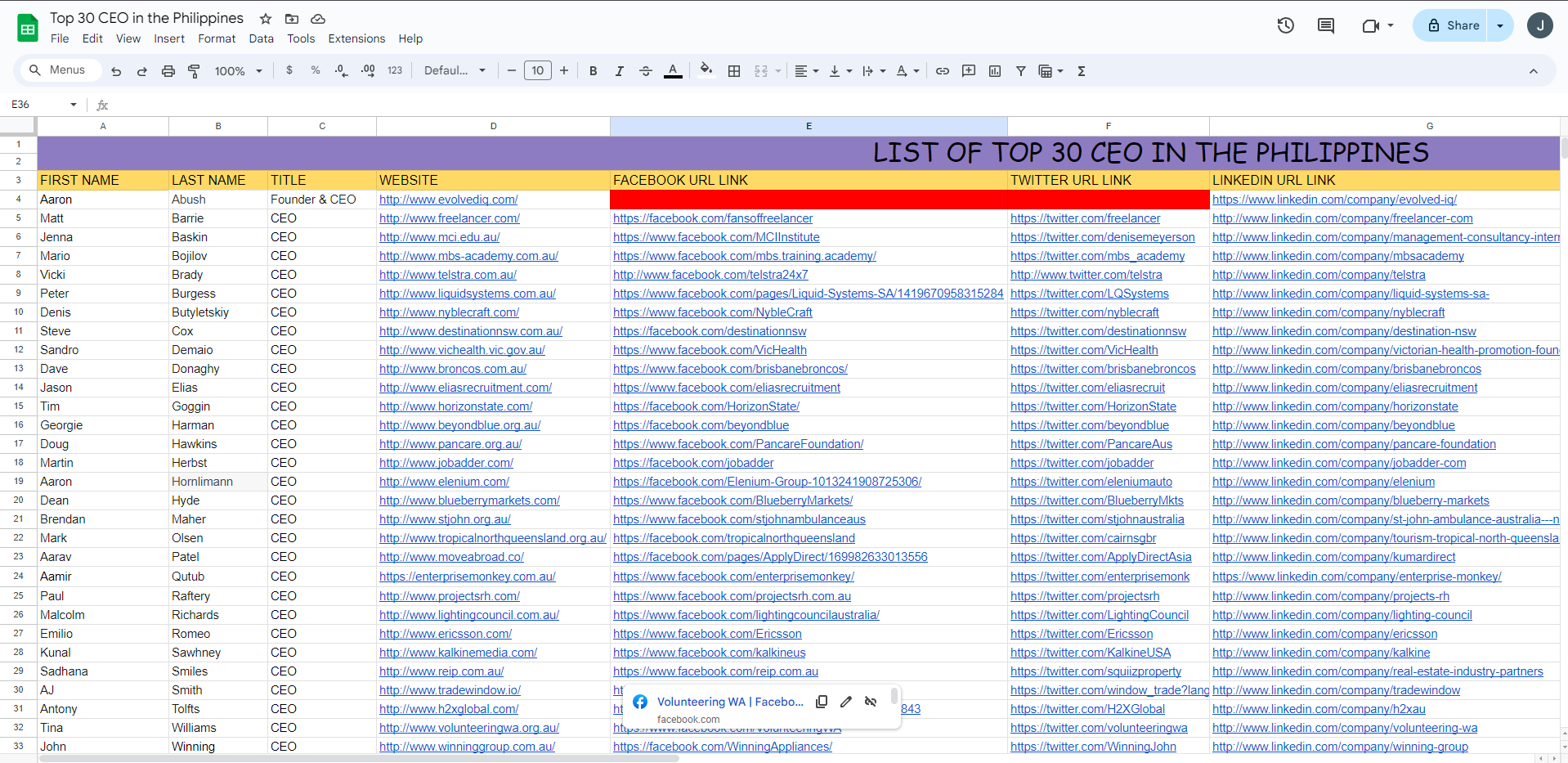This screenshot has height=763, width=1568.
Task: Click the Name Box showing E36
Action: click(44, 105)
